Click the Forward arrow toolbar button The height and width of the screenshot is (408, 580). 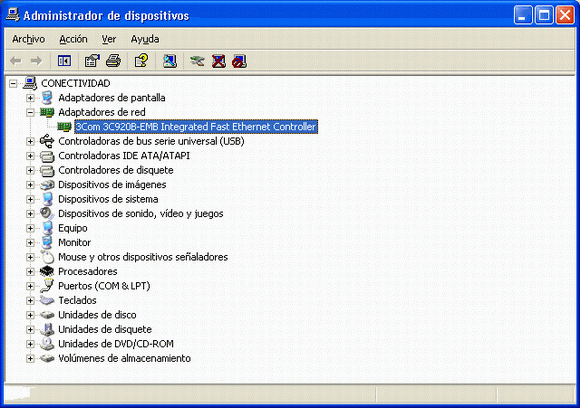click(36, 61)
